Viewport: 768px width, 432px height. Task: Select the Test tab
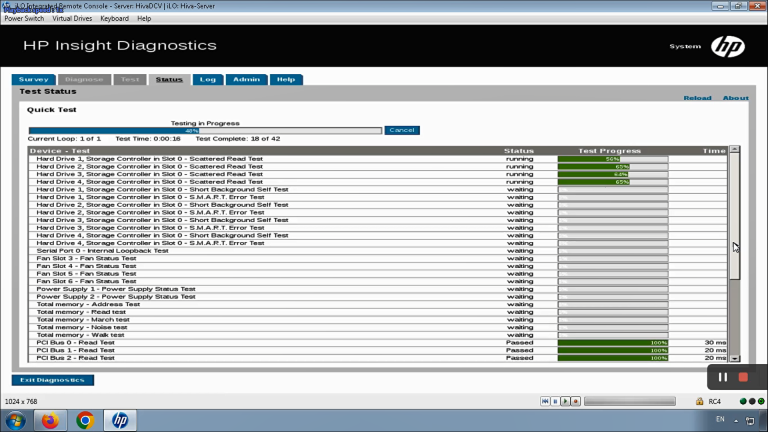coord(130,79)
